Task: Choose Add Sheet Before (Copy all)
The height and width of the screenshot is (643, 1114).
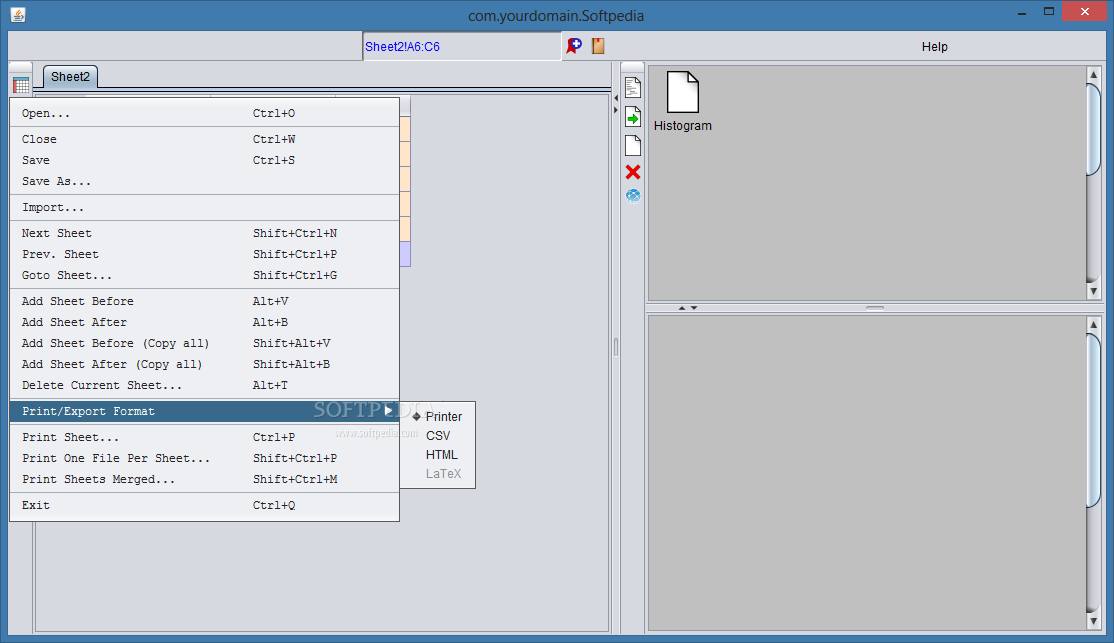Action: [205, 343]
